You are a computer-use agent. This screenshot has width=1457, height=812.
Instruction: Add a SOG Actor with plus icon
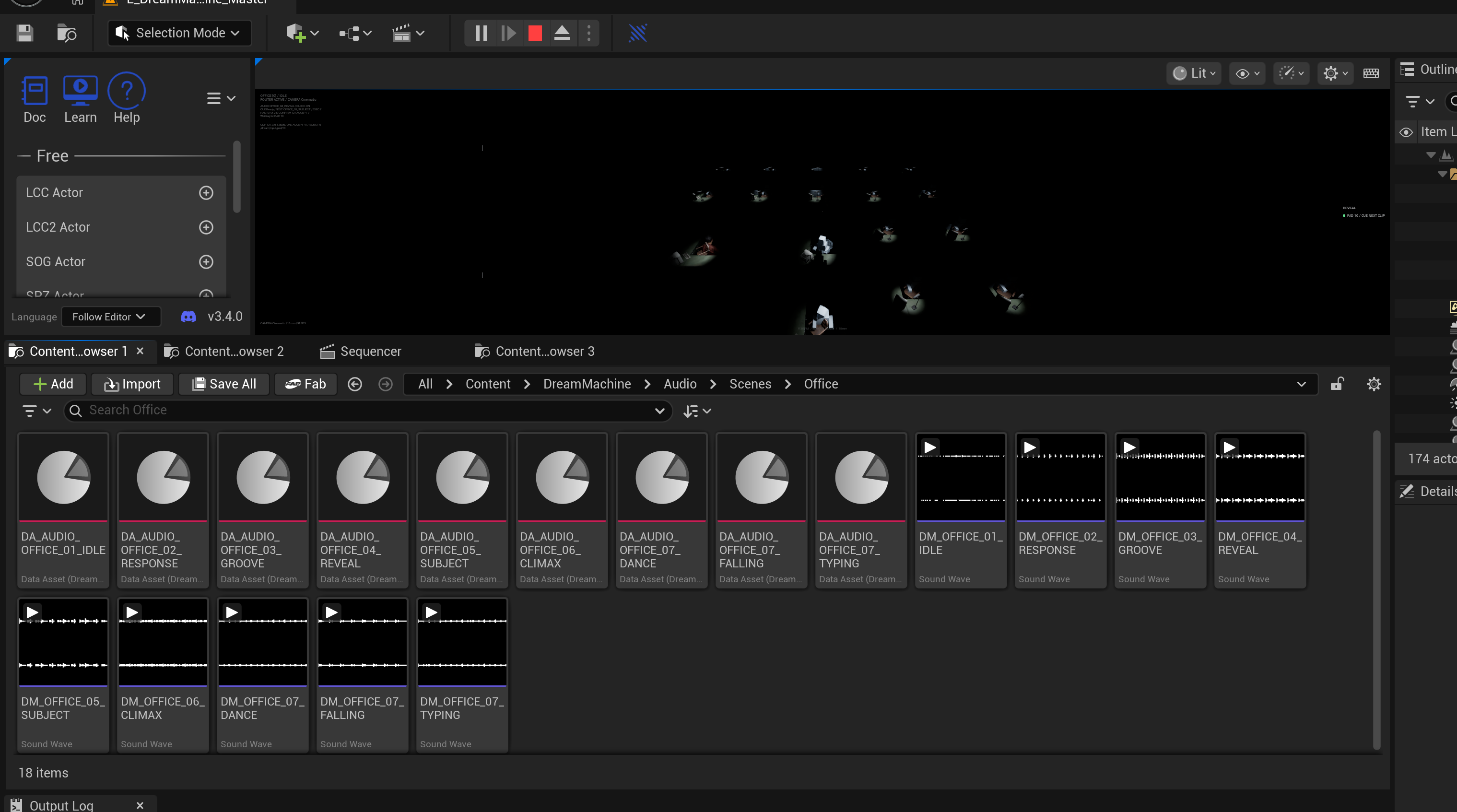tap(206, 262)
